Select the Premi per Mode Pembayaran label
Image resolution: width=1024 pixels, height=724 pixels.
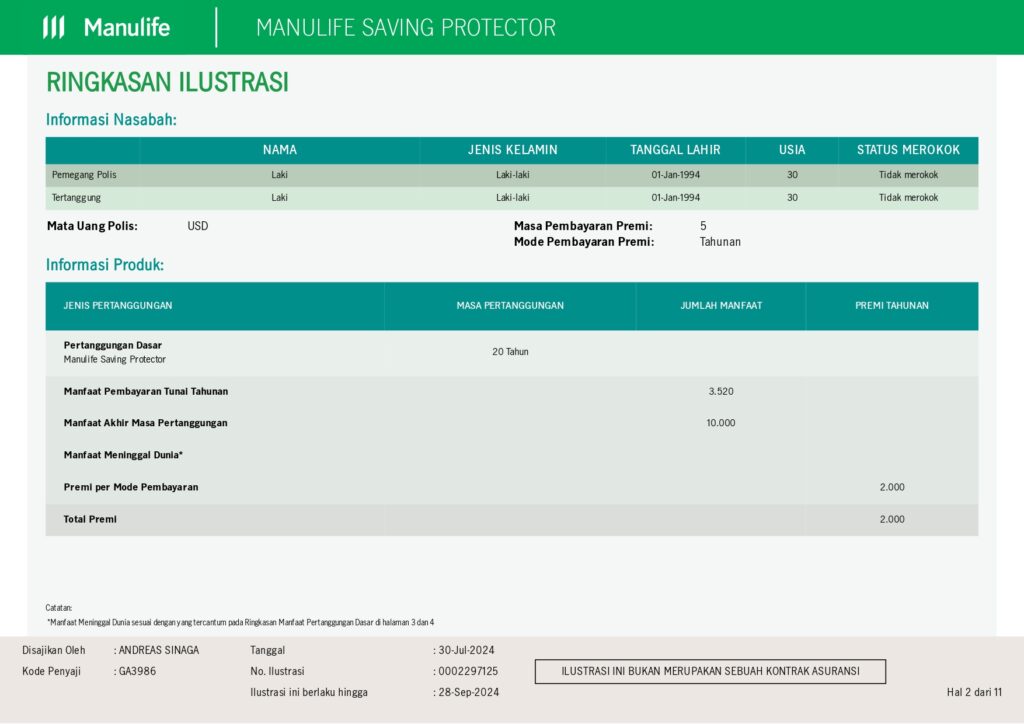click(131, 487)
